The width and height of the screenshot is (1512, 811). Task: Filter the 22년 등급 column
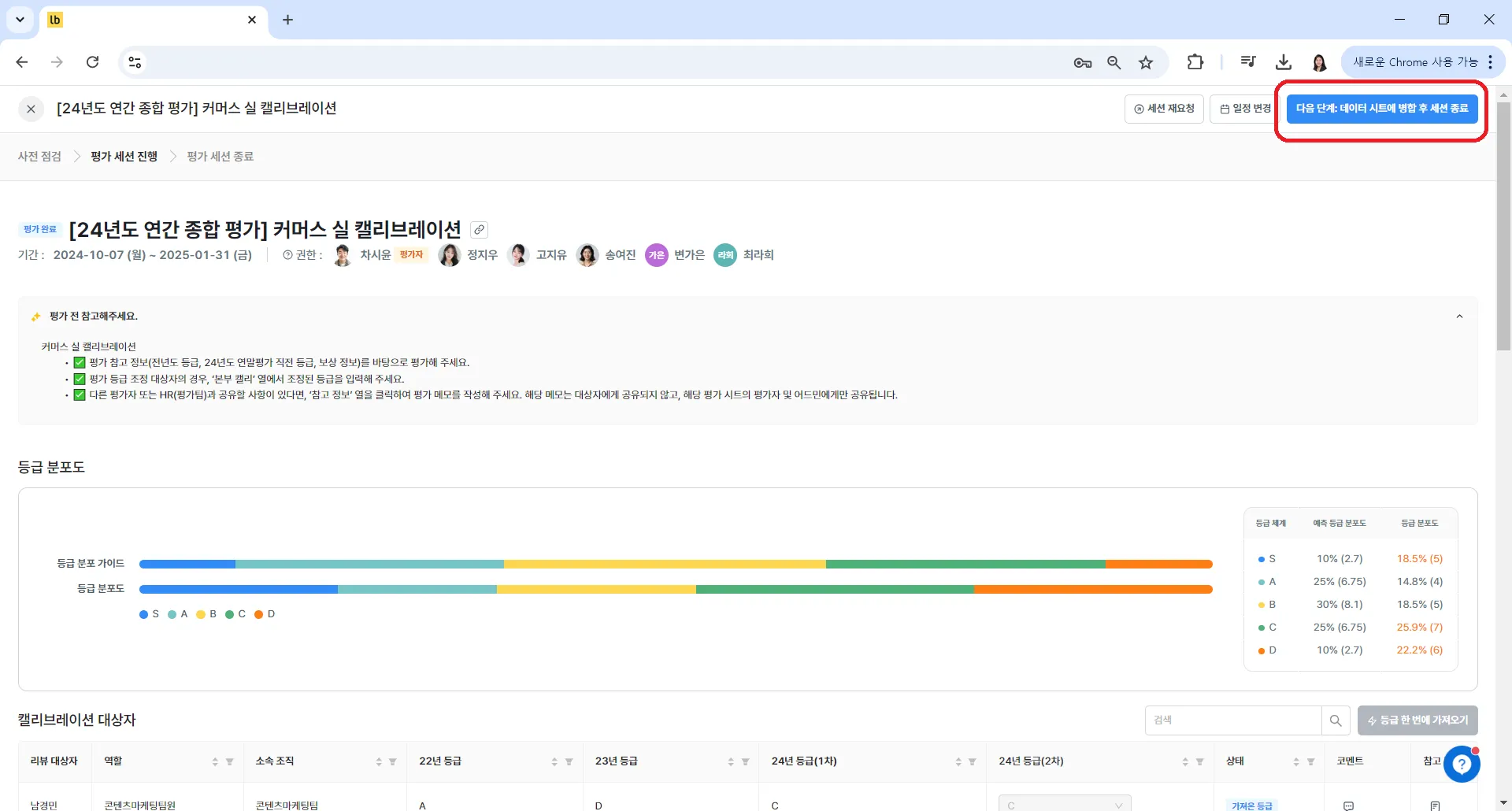point(569,761)
